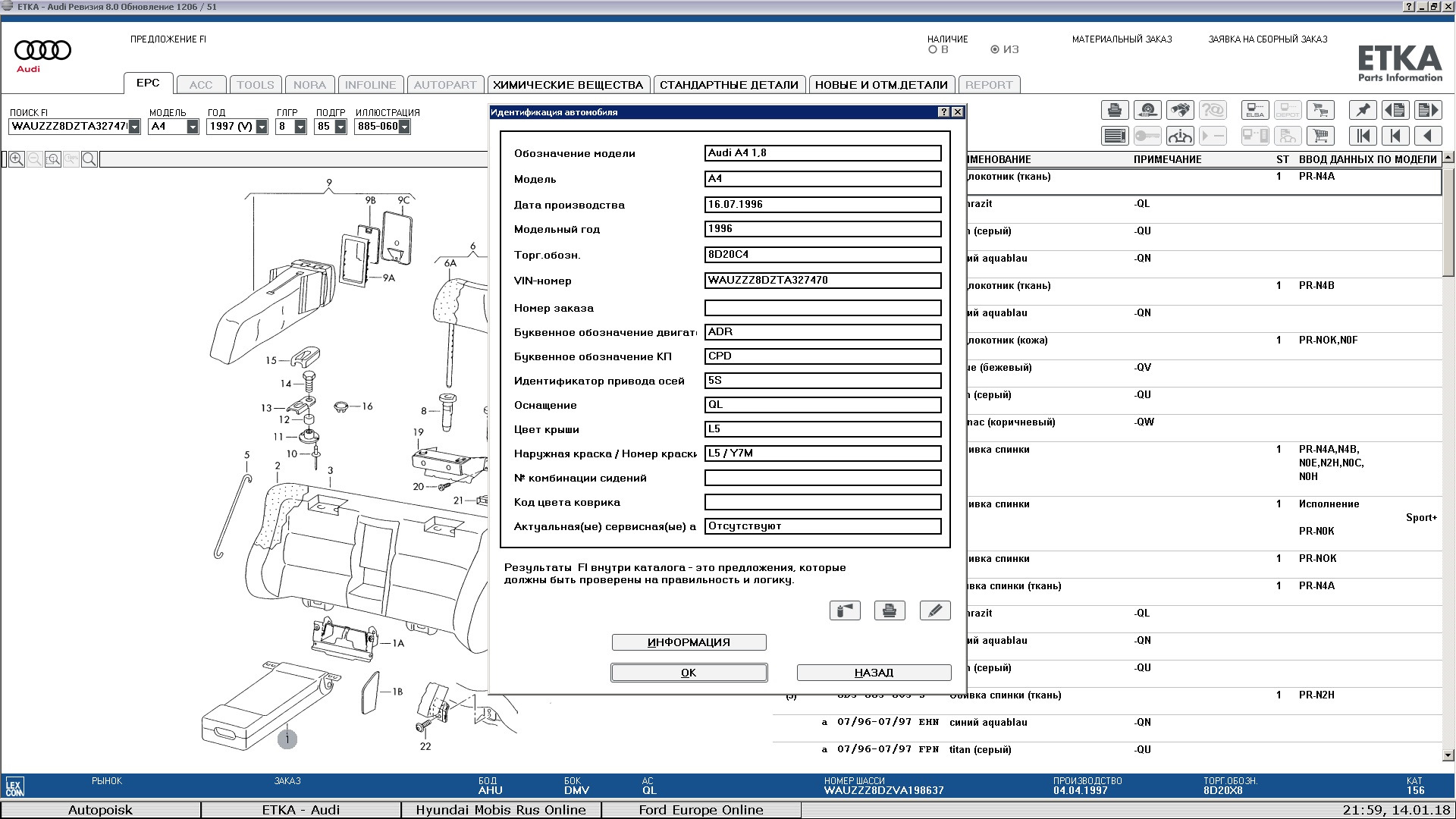
Task: Click part number 1 in the illustration
Action: tap(287, 739)
